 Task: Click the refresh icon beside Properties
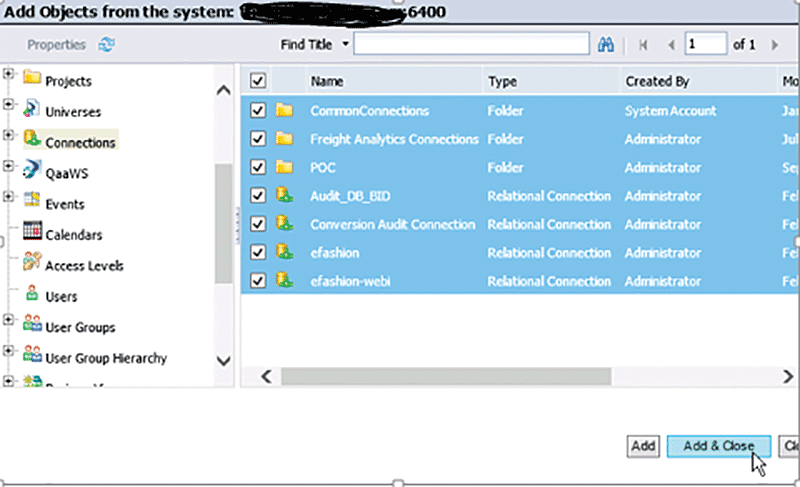pyautogui.click(x=106, y=45)
